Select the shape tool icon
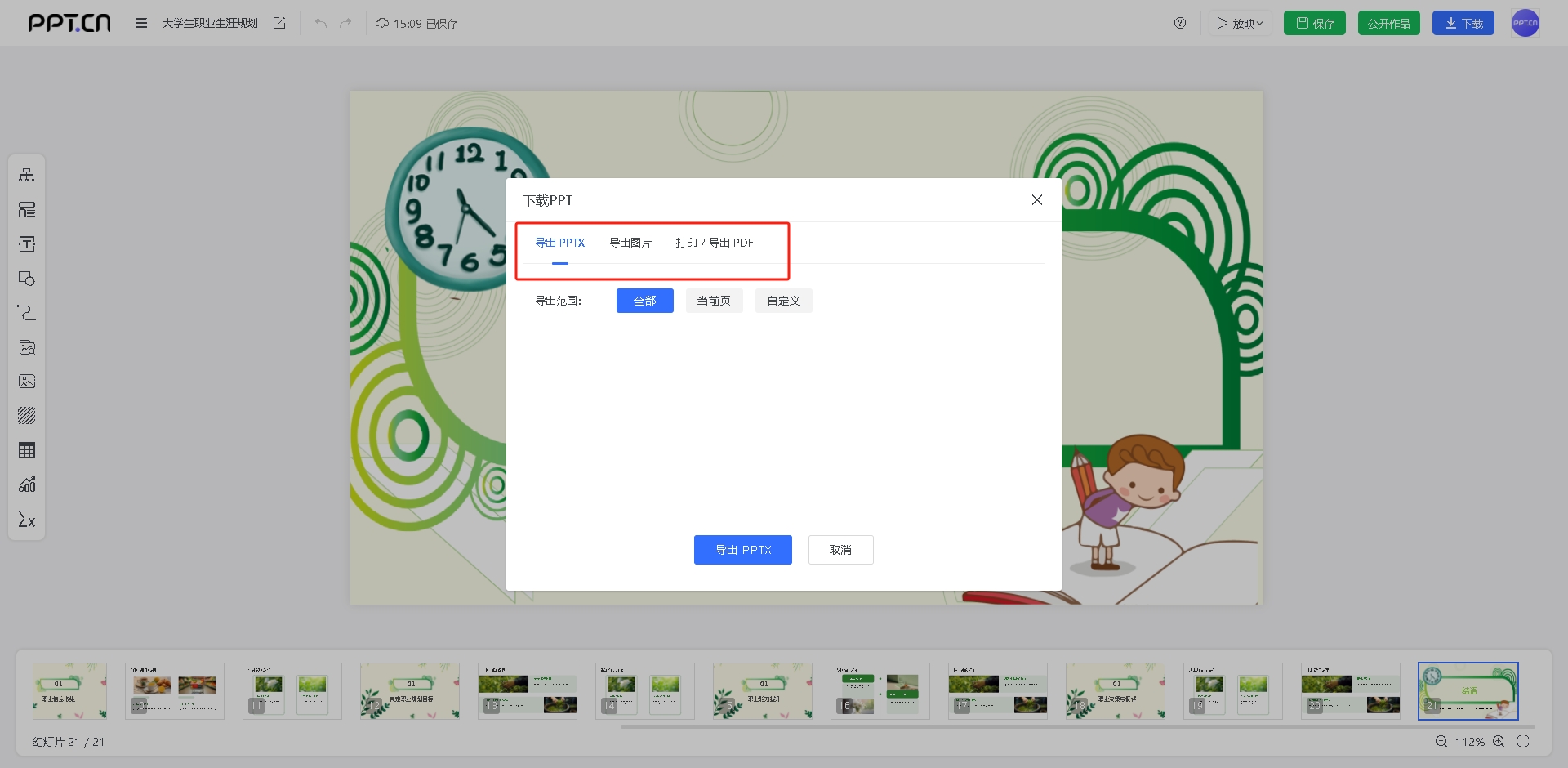 point(27,279)
